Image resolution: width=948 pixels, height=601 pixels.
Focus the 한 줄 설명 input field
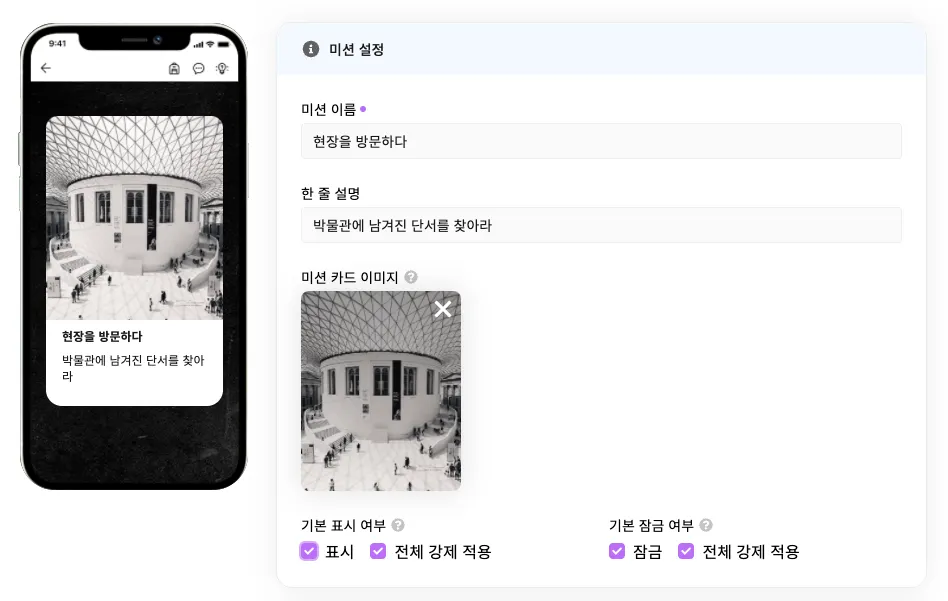click(601, 226)
